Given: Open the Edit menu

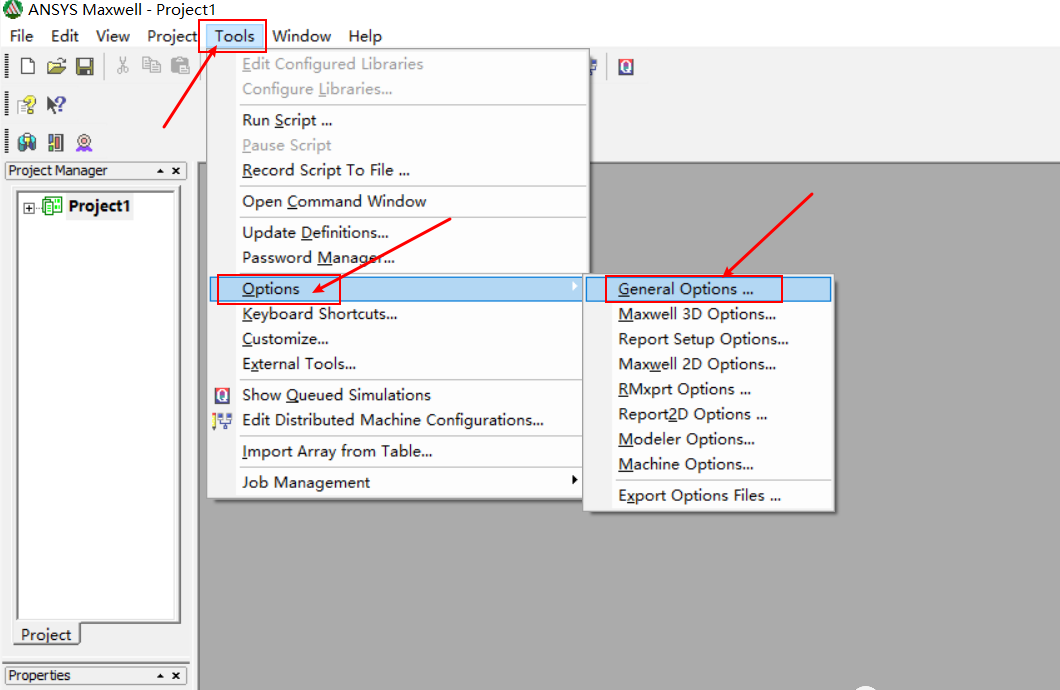Looking at the screenshot, I should coord(65,36).
